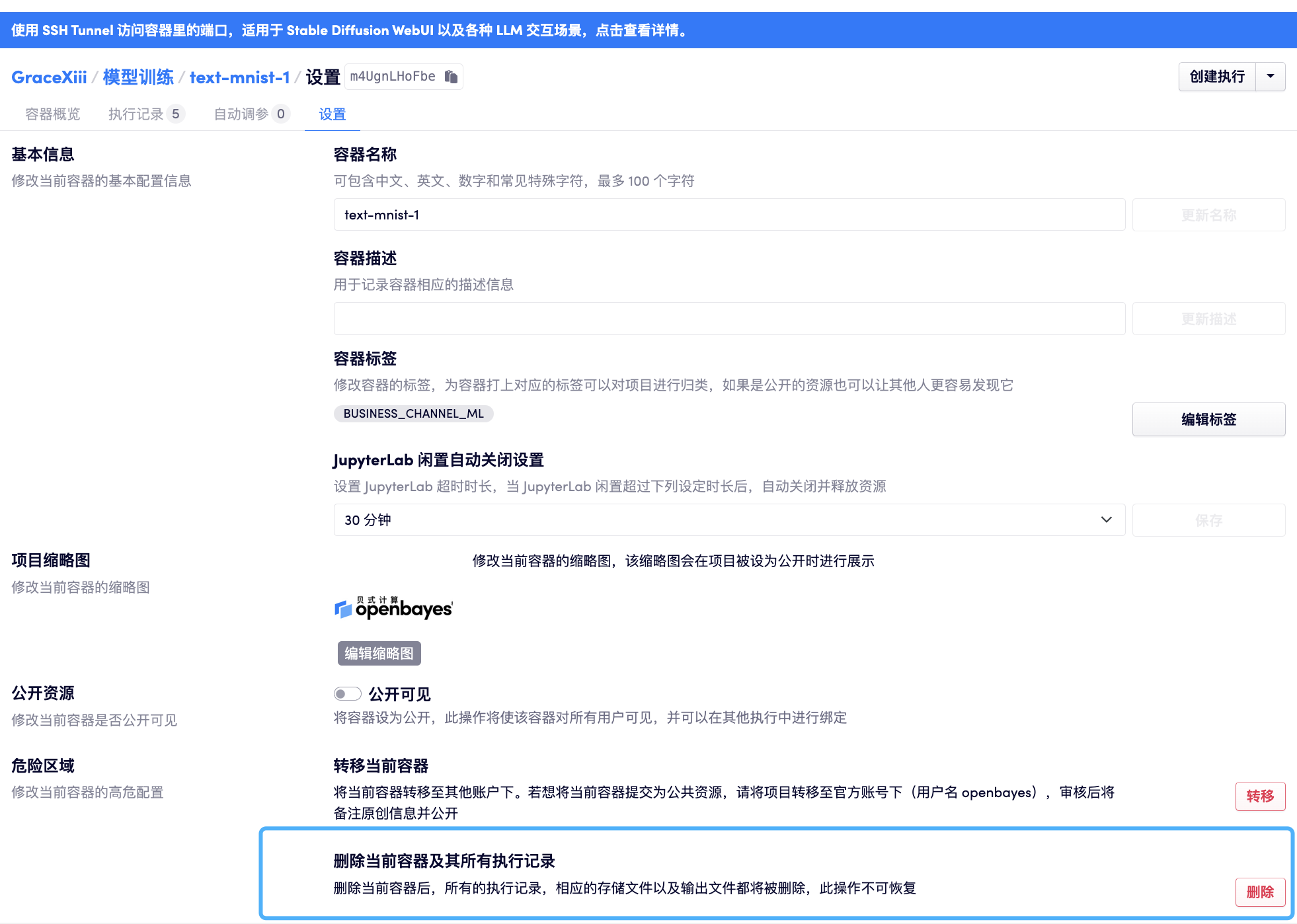
Task: Click the 更新名称 button
Action: tap(1208, 214)
